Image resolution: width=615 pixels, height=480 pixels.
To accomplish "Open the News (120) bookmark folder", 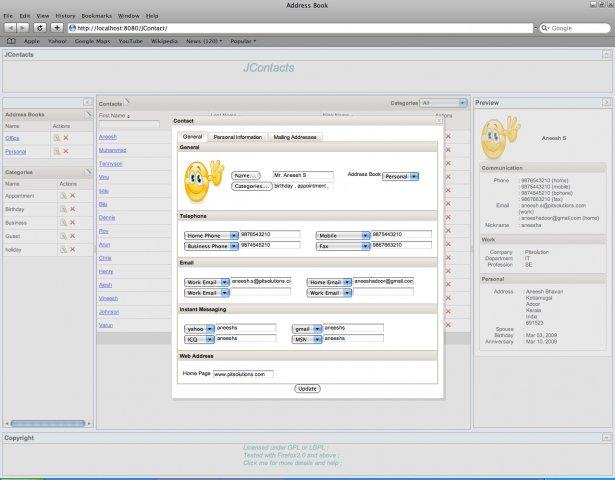I will click(204, 41).
